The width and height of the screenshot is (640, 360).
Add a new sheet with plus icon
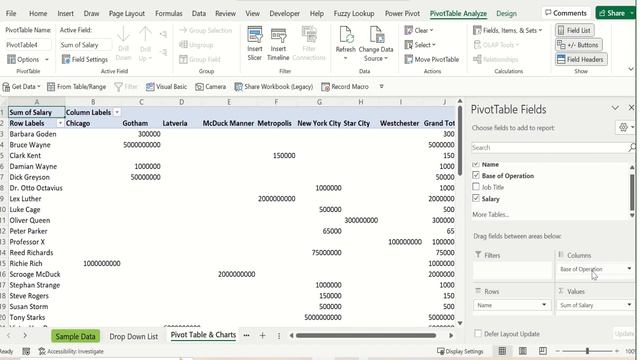262,336
